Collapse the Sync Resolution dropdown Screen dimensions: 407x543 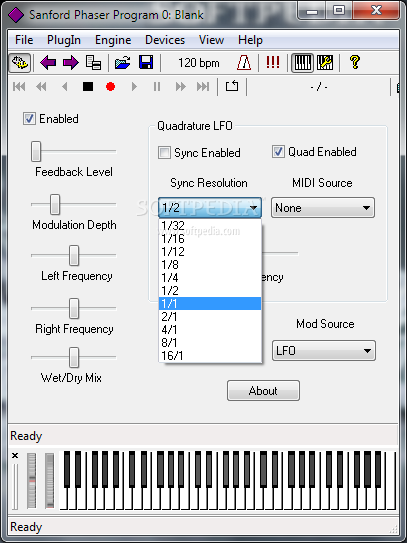pos(210,208)
